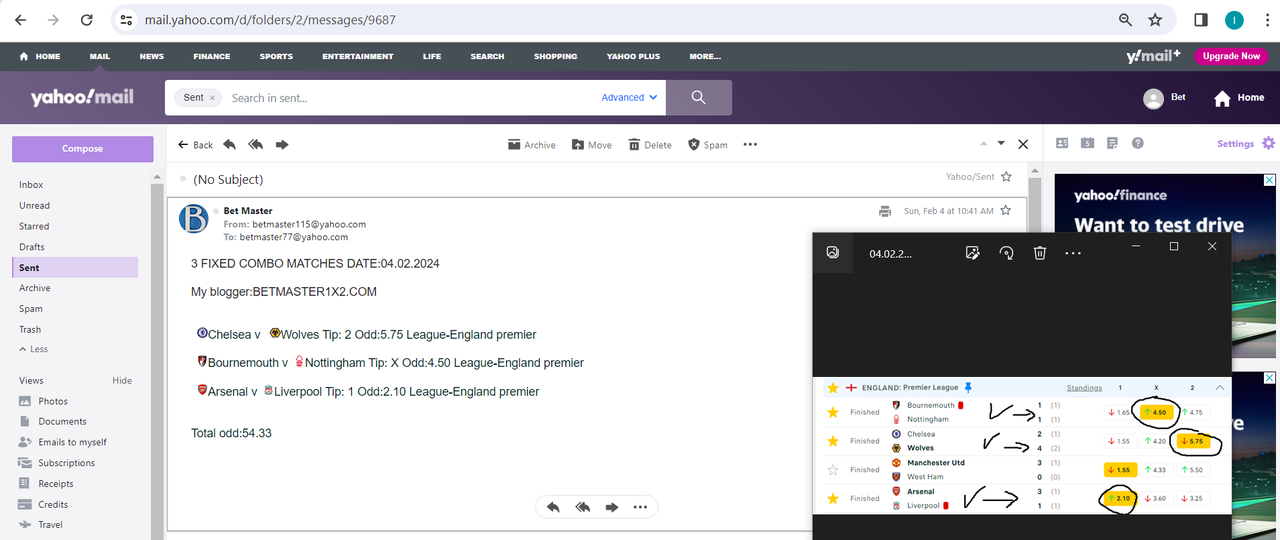
Task: Open NEWS in the Yahoo navigation bar
Action: 152,56
